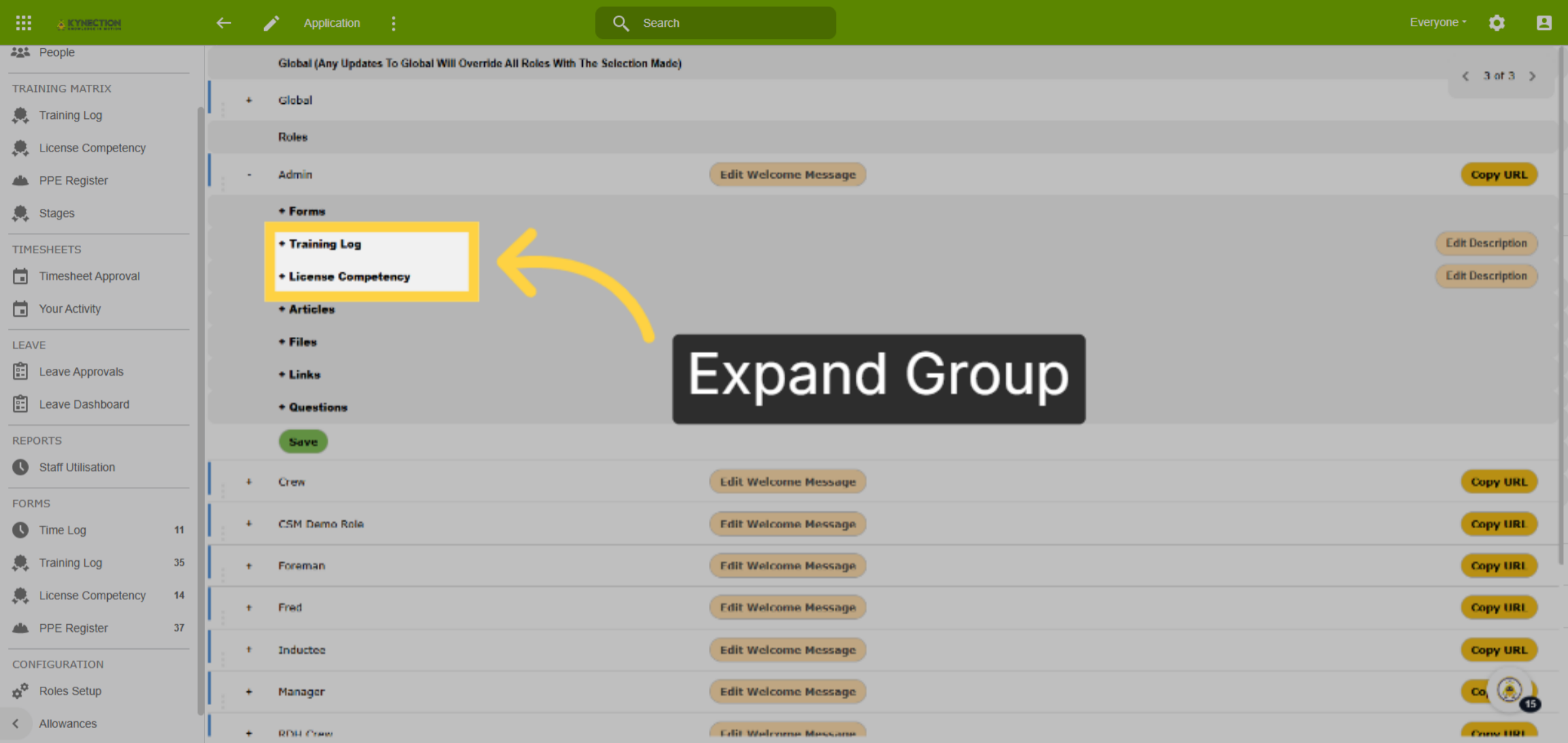Open PPE Register under Training Matrix
The width and height of the screenshot is (1568, 743).
(x=73, y=180)
